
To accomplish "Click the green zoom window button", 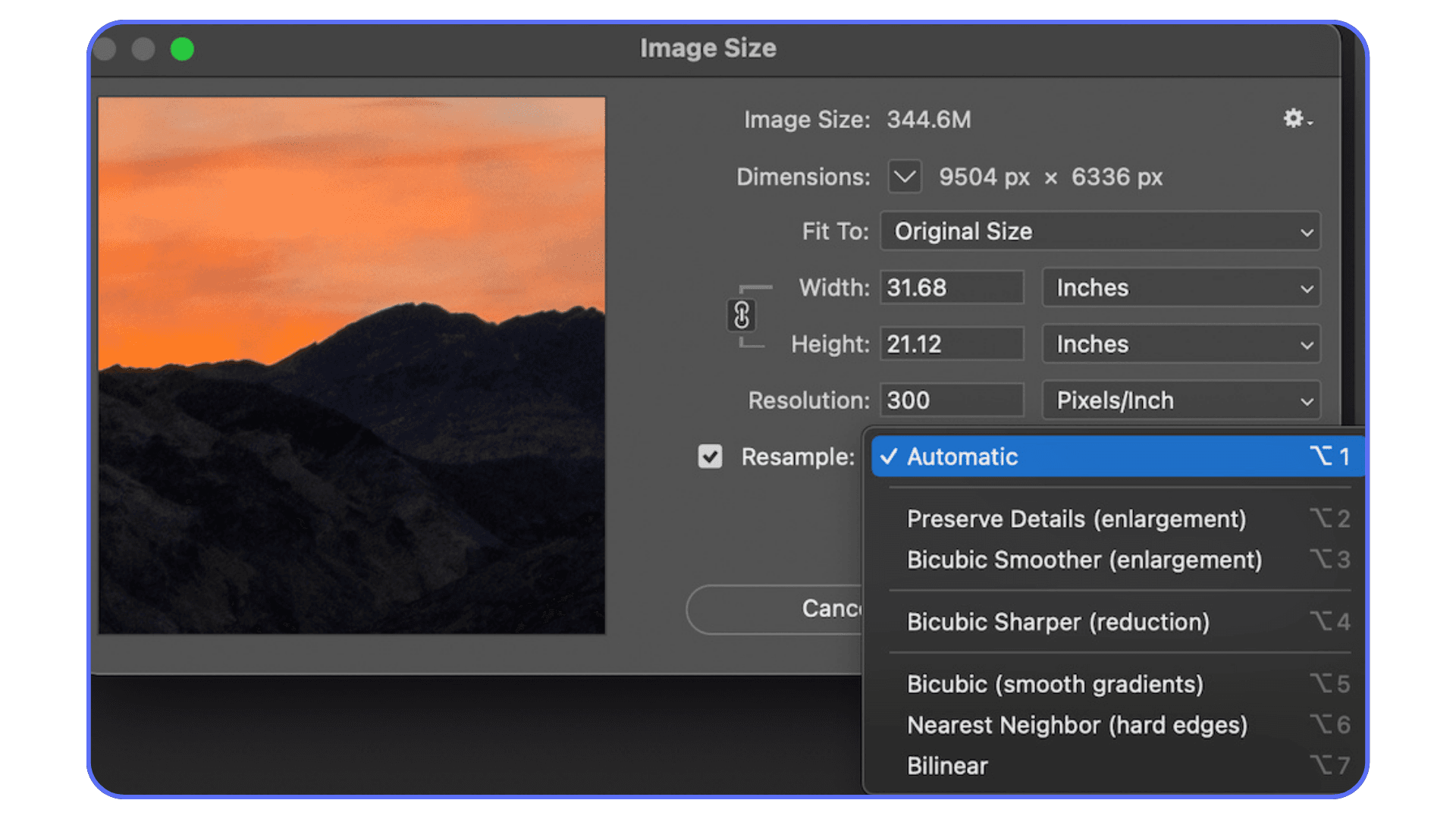I will coord(182,49).
